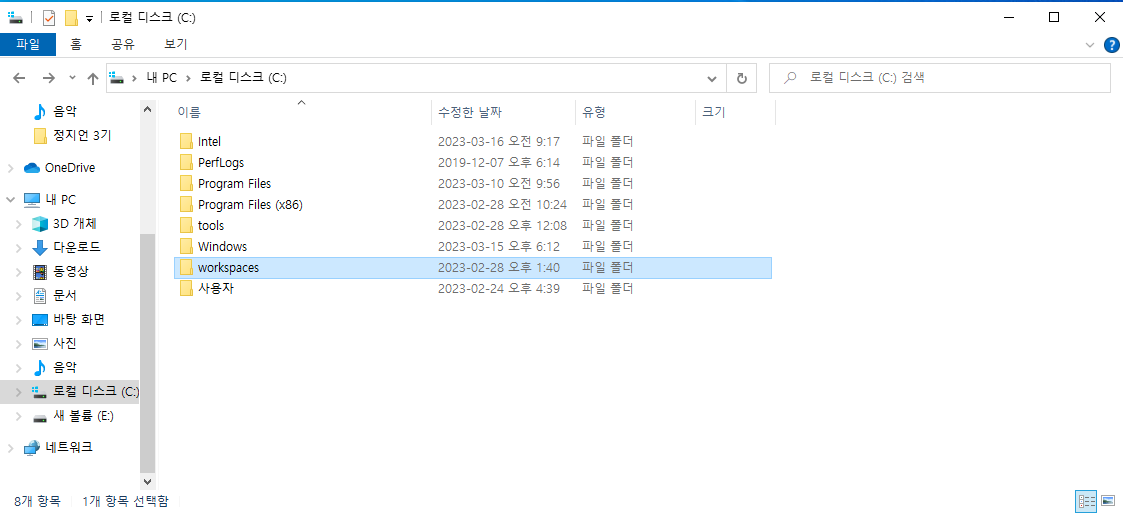The height and width of the screenshot is (513, 1123).
Task: Select the Program Files (x86) folder icon
Action: tap(186, 204)
